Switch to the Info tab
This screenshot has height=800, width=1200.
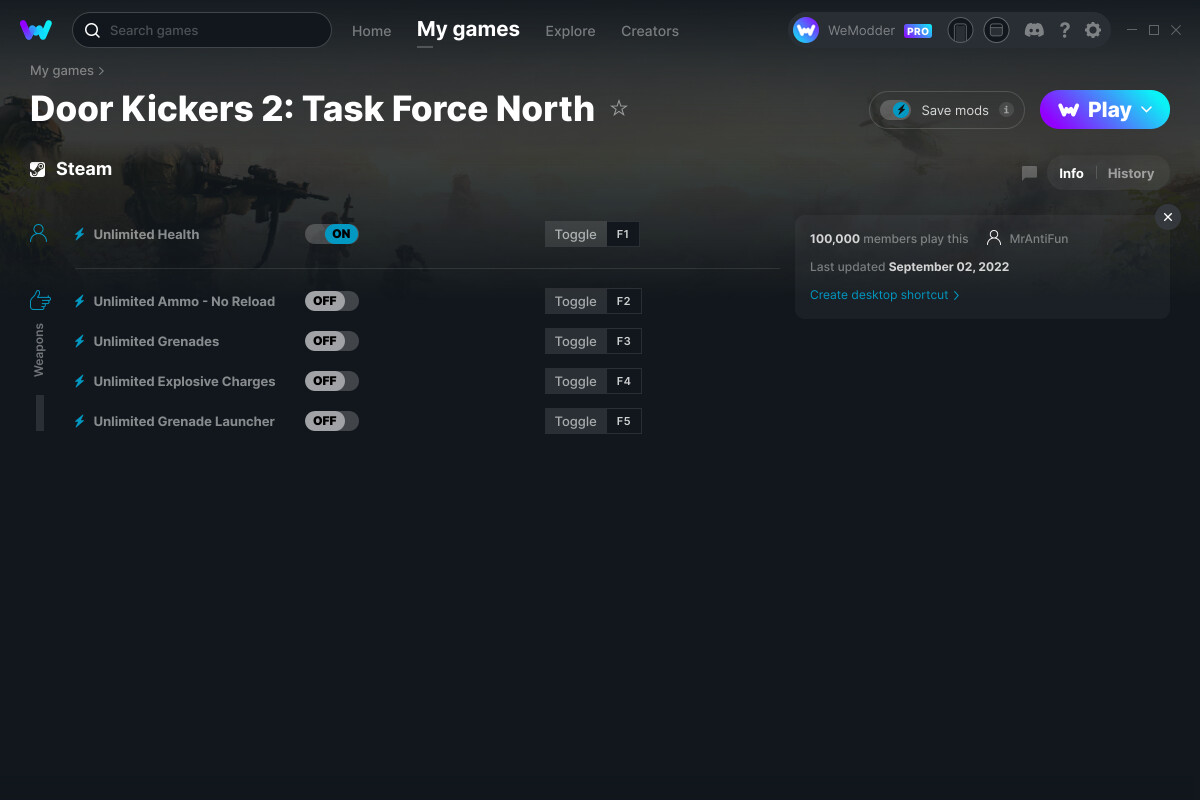tap(1071, 173)
